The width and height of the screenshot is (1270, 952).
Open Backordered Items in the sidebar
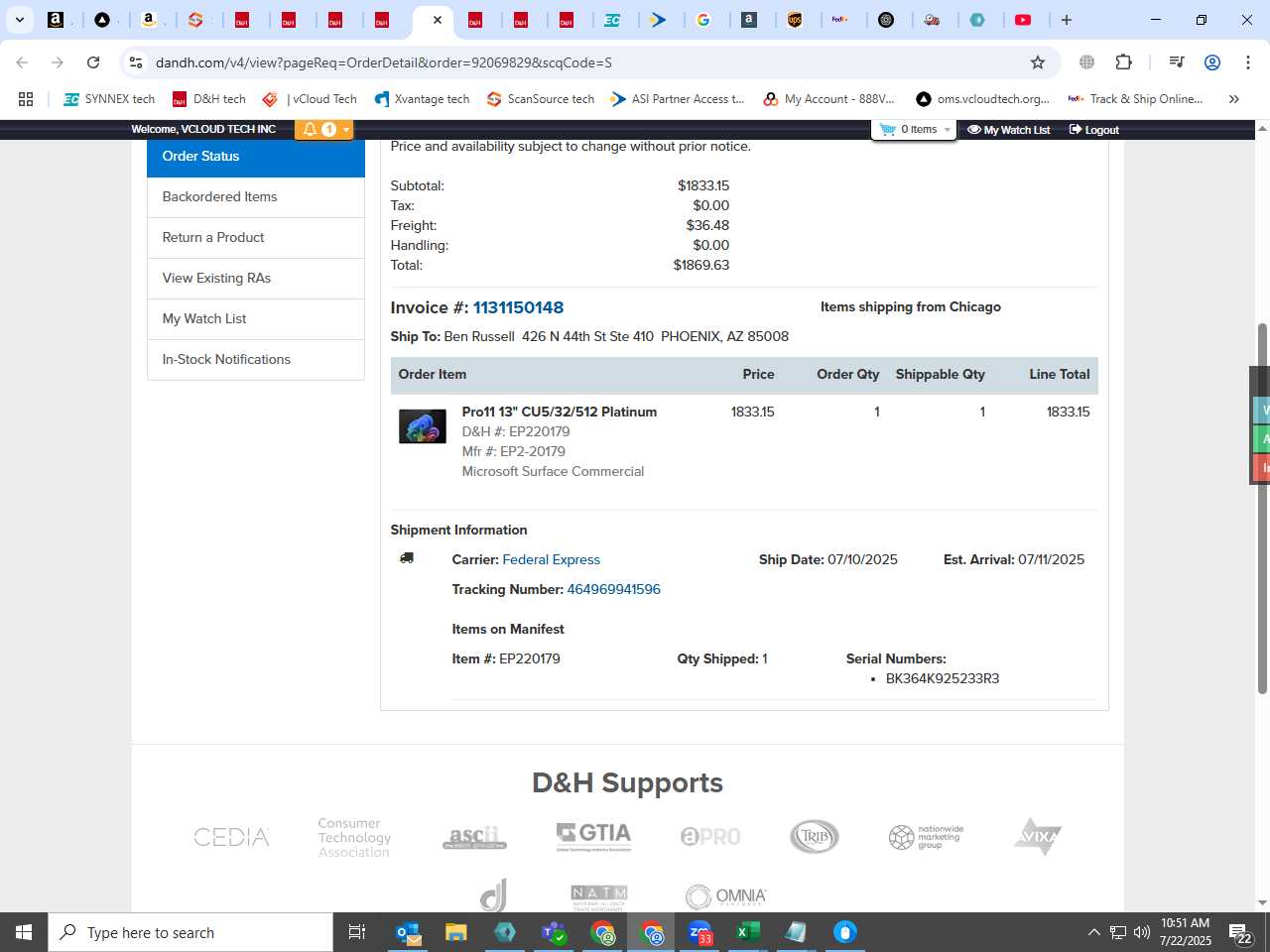point(256,197)
